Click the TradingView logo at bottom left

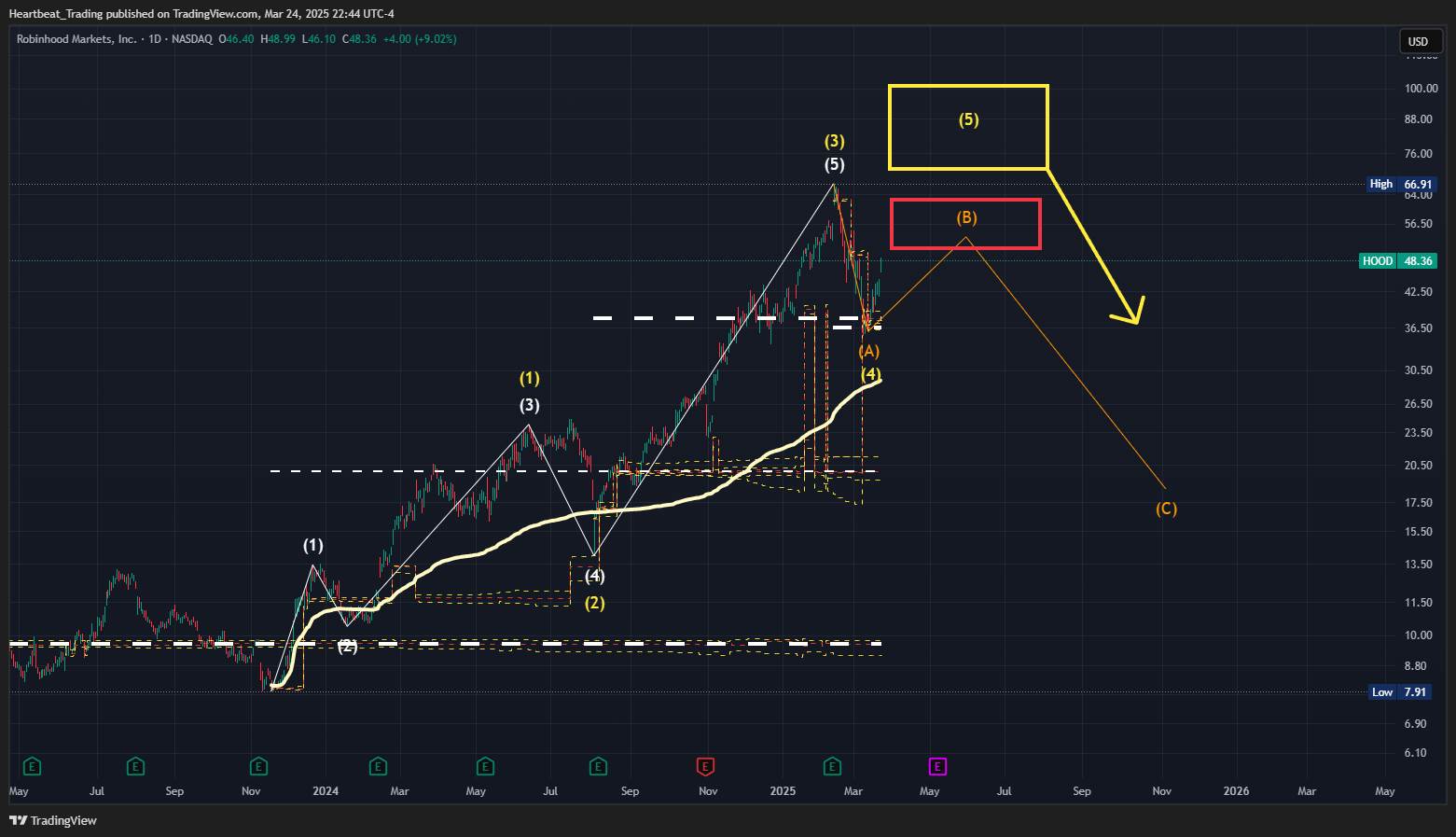click(x=53, y=820)
